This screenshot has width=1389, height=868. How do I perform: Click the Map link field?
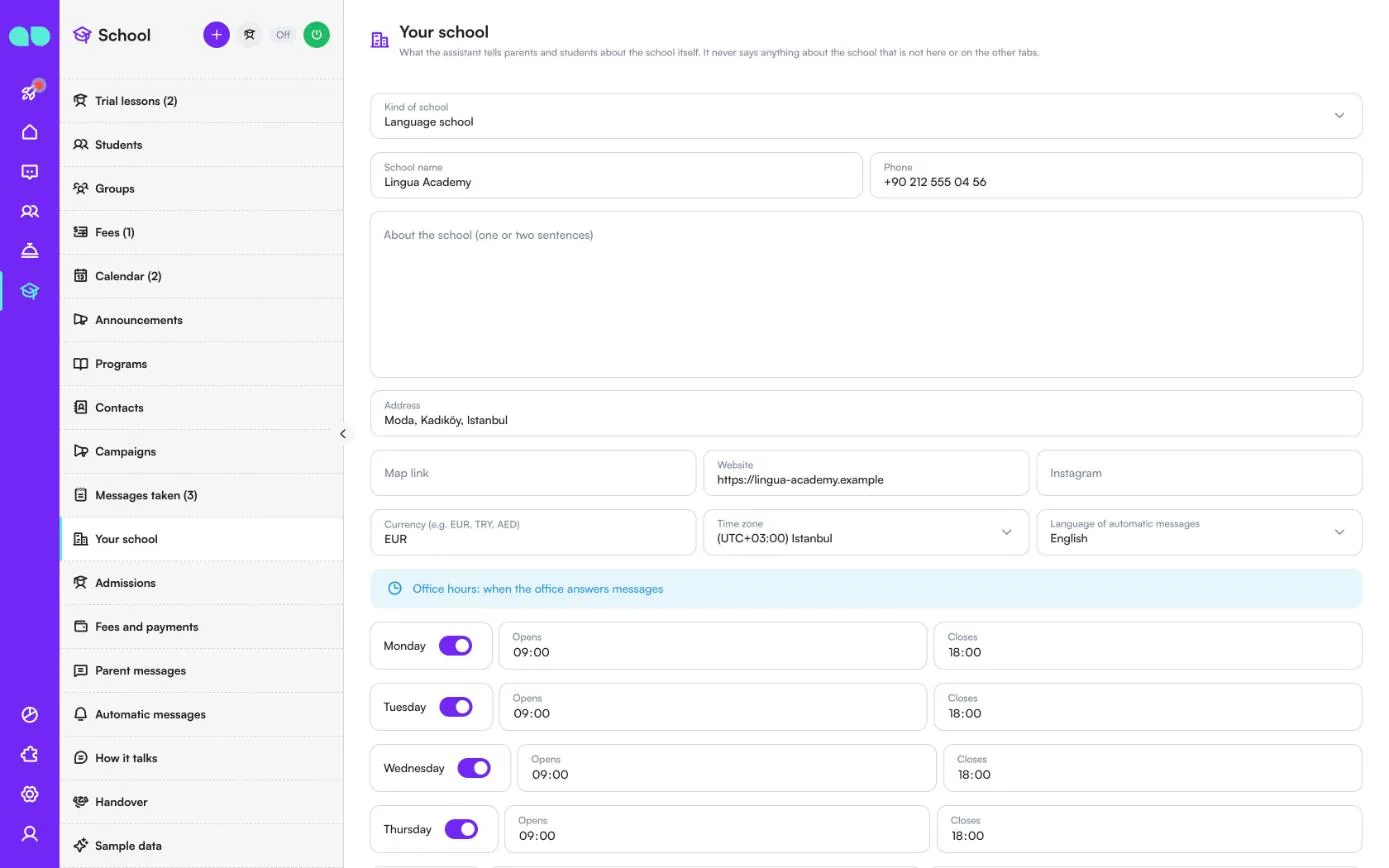tap(533, 473)
